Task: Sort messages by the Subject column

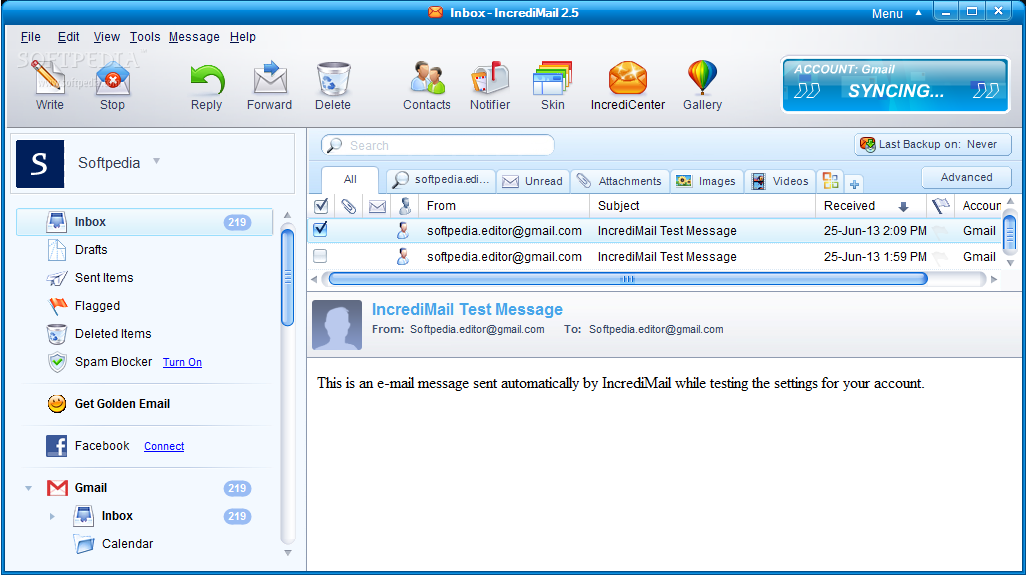Action: [702, 206]
